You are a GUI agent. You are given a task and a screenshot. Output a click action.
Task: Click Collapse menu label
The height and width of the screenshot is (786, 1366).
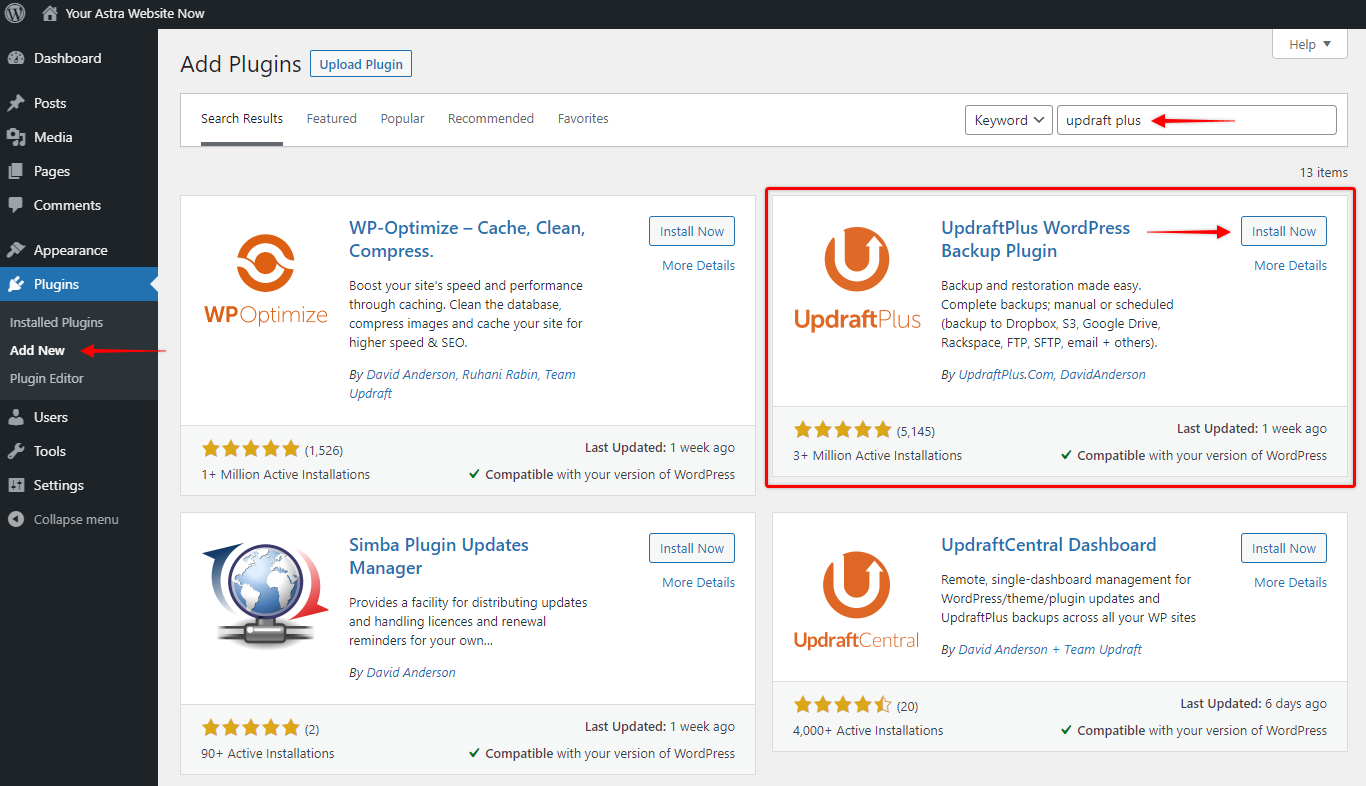[x=76, y=519]
